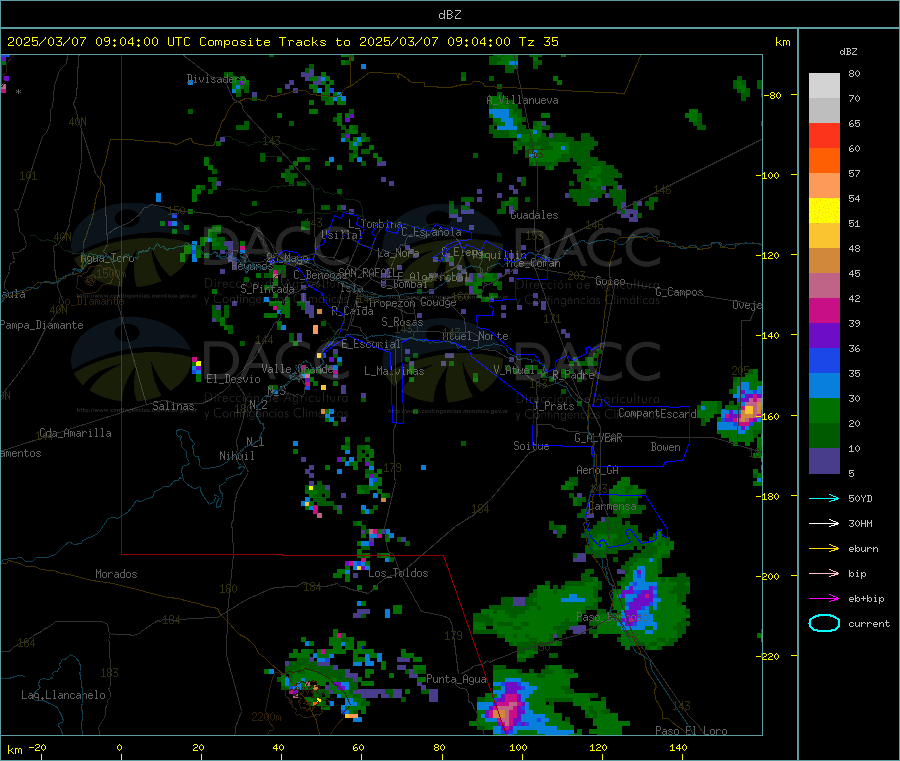Select the yellow 51–54 dBZ swatch
Screen dimensions: 900x761
click(824, 211)
